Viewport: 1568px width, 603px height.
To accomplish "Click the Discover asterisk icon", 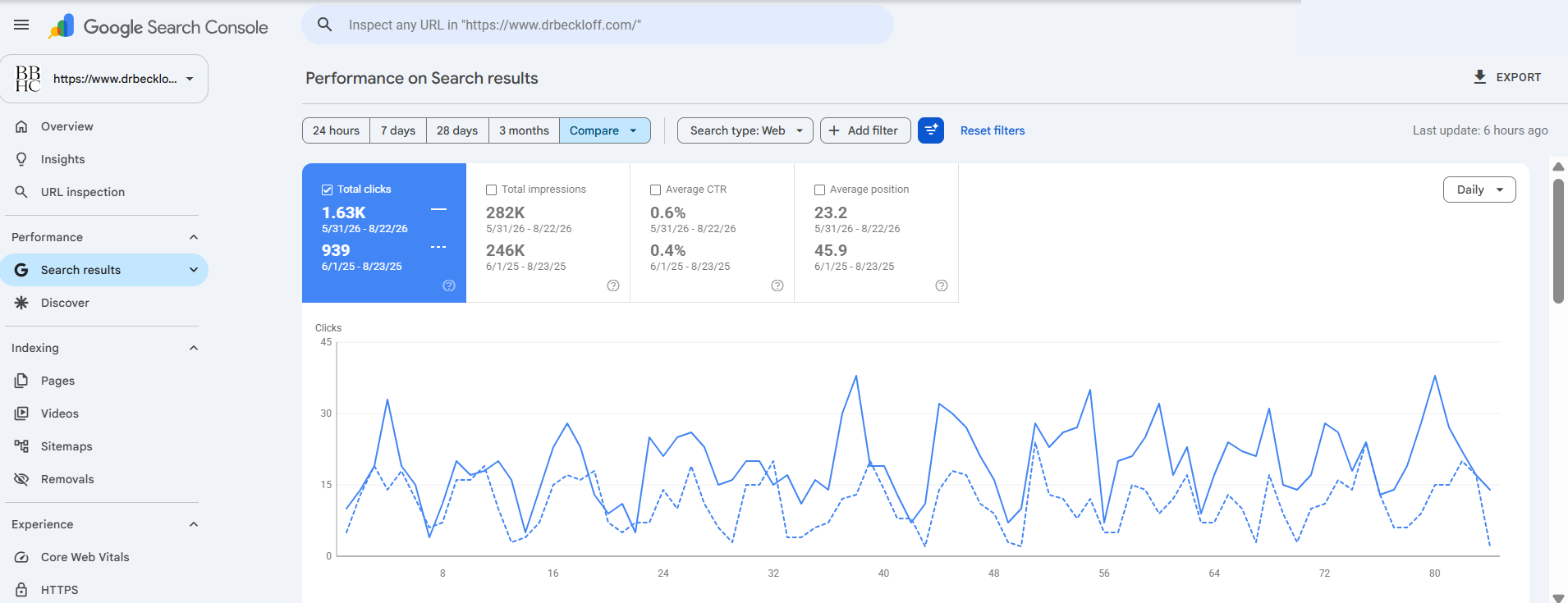I will pyautogui.click(x=21, y=303).
